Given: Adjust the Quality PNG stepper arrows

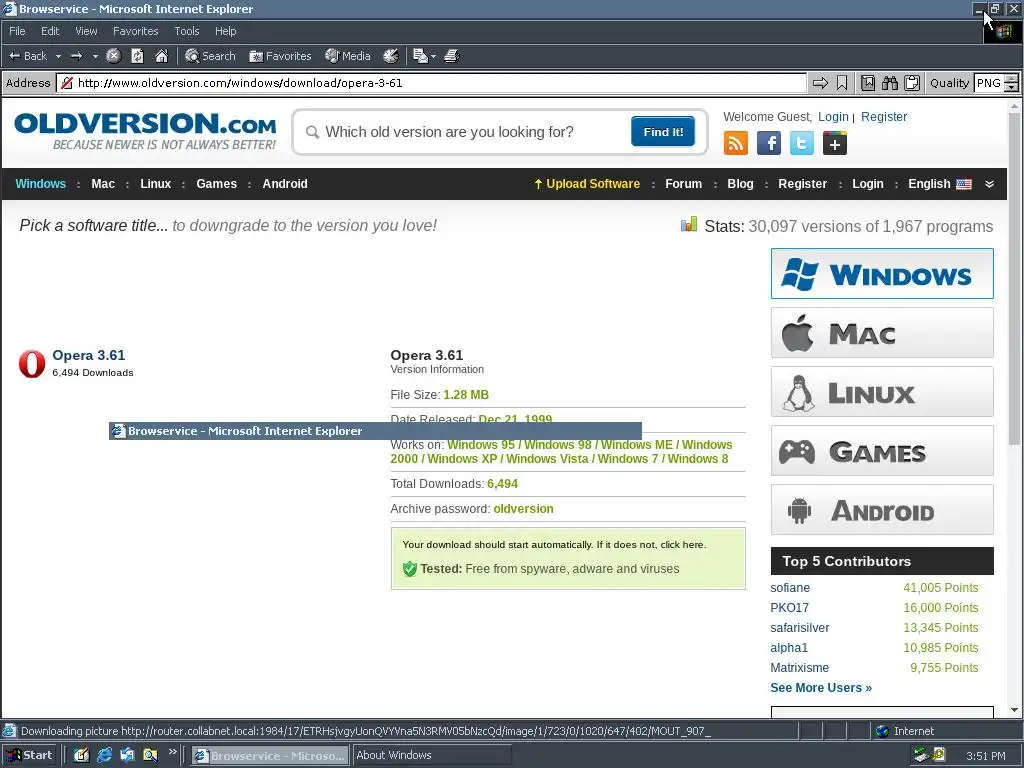Looking at the screenshot, I should (1011, 83).
